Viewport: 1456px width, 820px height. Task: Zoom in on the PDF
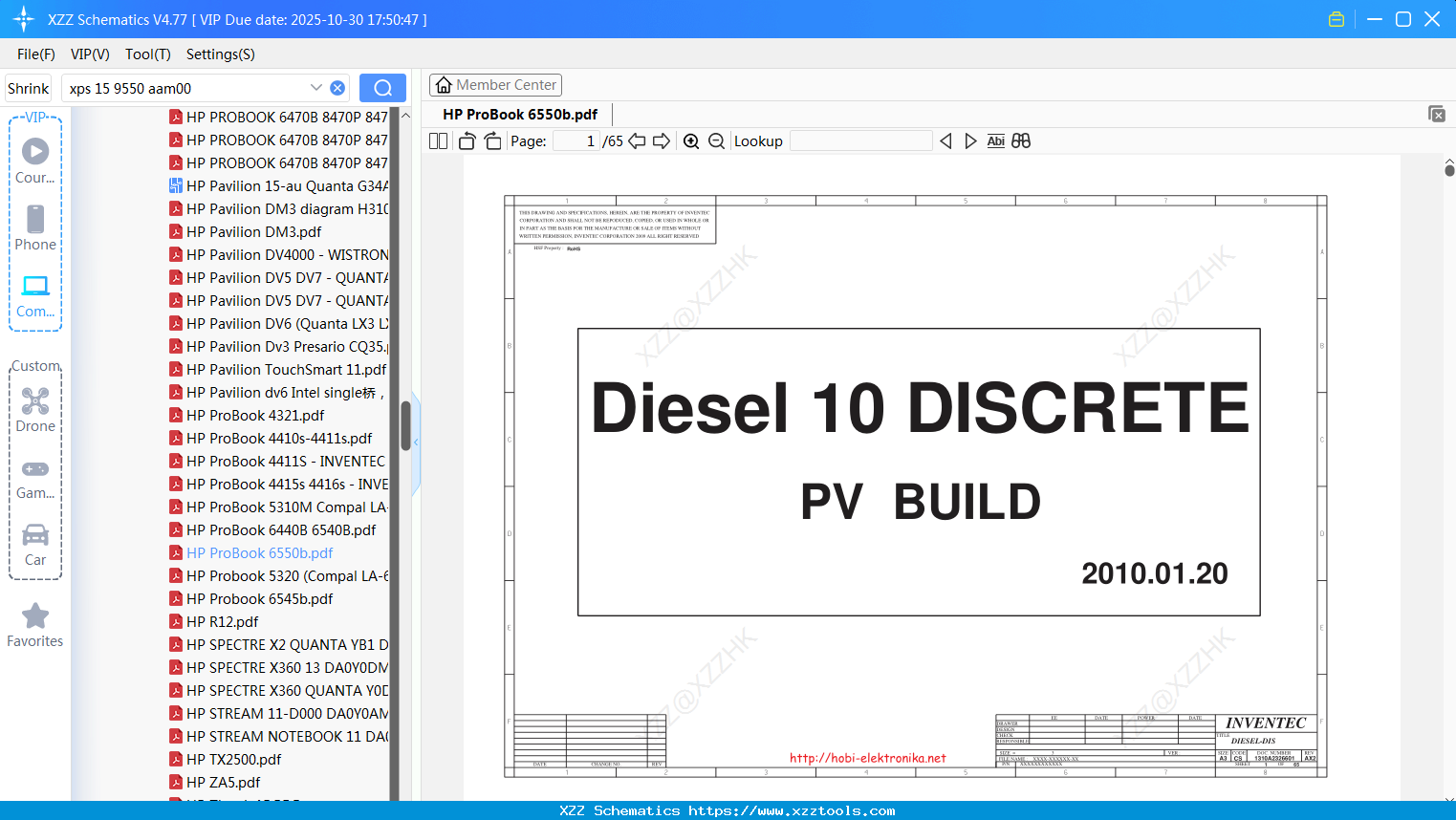[691, 141]
